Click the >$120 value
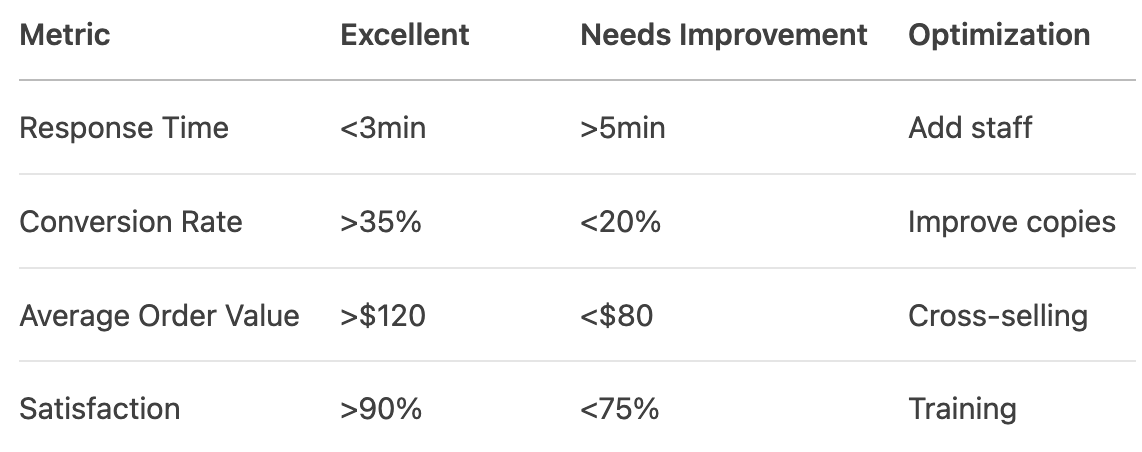The height and width of the screenshot is (452, 1142). pyautogui.click(x=382, y=316)
